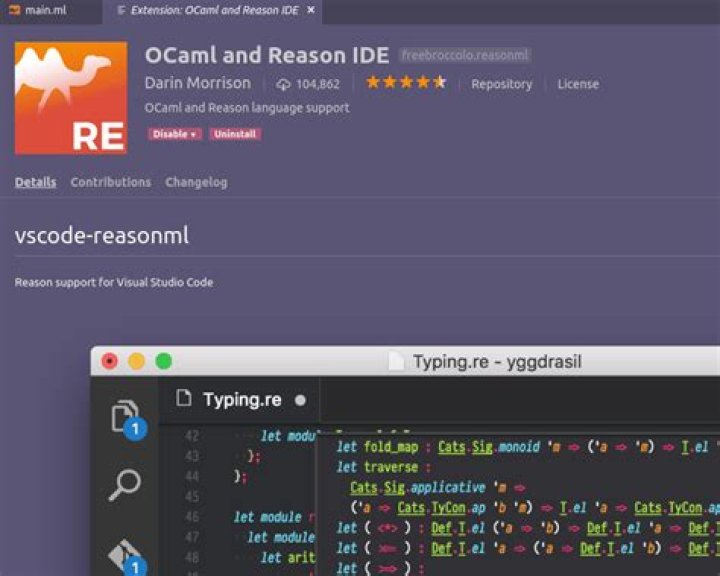Open the Disable dropdown button
Image resolution: width=720 pixels, height=576 pixels.
click(x=174, y=134)
